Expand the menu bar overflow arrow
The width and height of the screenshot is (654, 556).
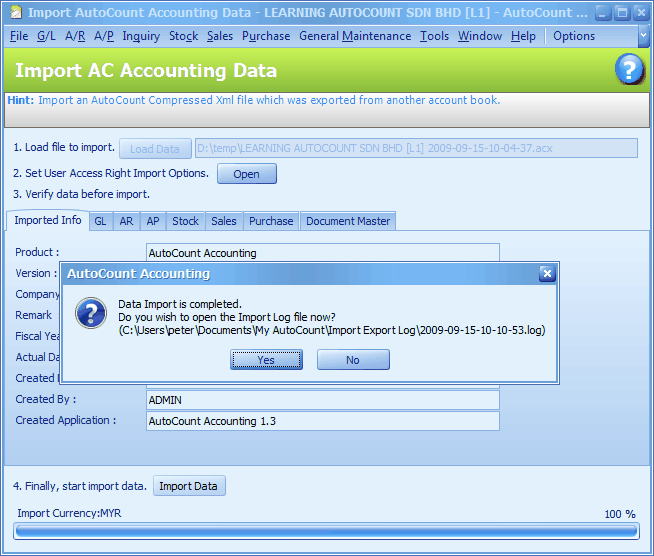pos(644,36)
